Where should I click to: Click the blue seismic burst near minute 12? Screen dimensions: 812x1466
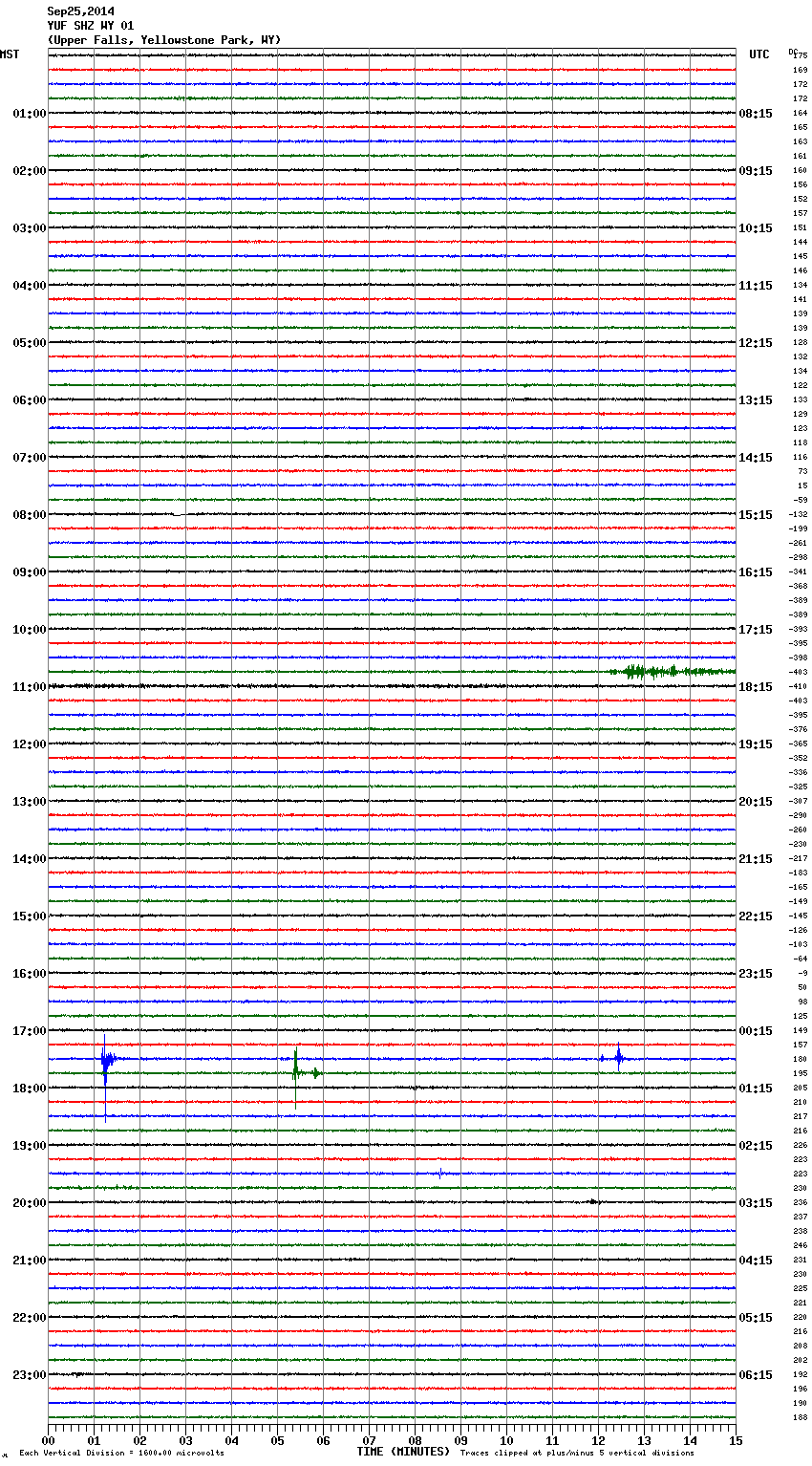pos(619,1058)
